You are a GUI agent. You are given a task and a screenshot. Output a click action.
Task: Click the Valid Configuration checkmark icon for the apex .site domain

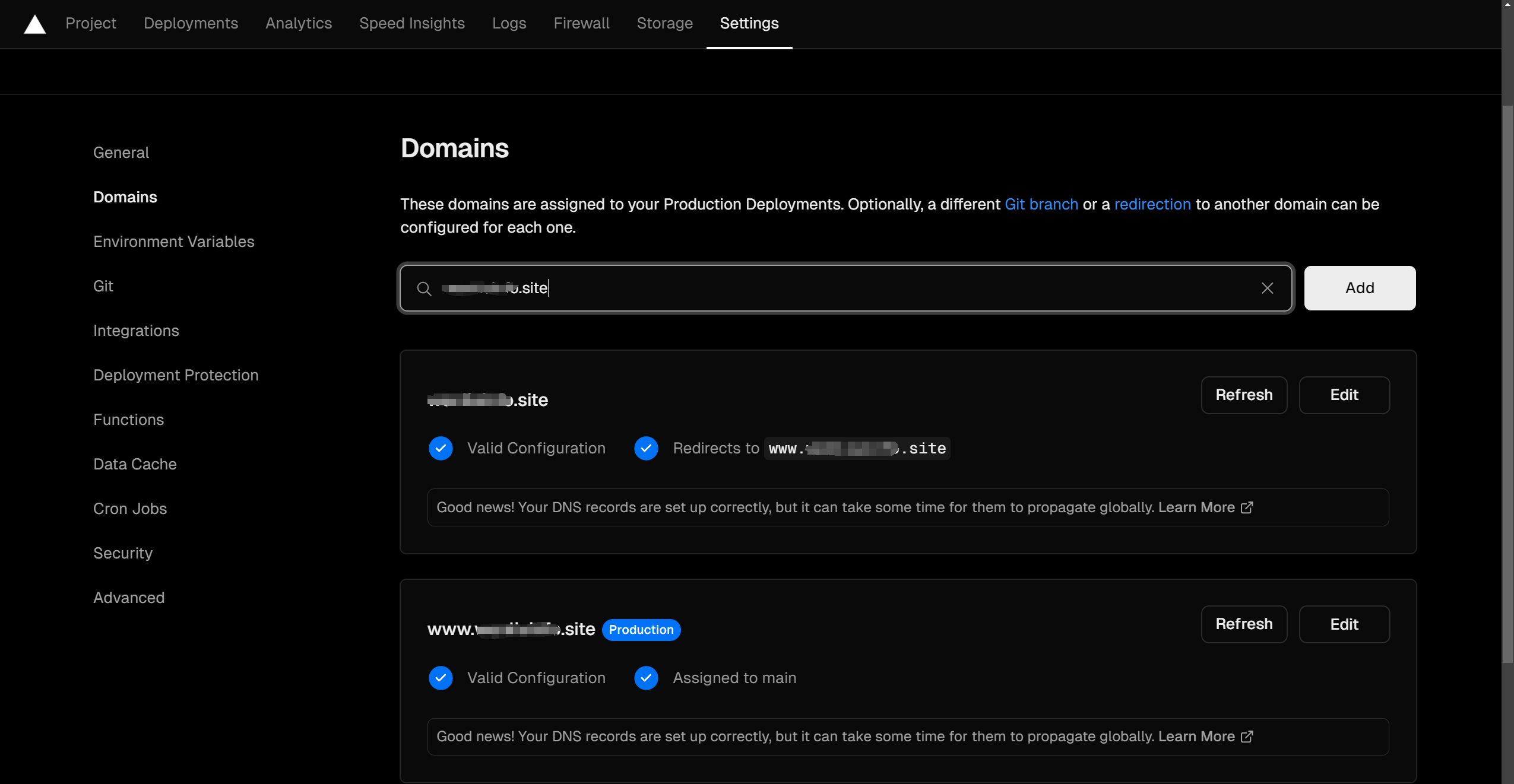pyautogui.click(x=441, y=448)
